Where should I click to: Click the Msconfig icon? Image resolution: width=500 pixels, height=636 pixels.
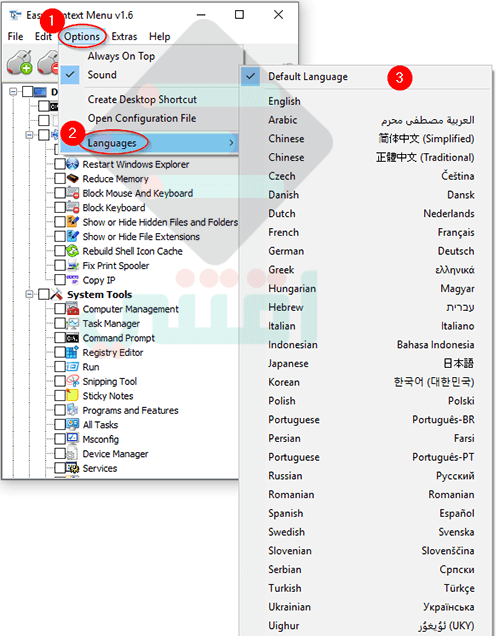click(x=73, y=439)
